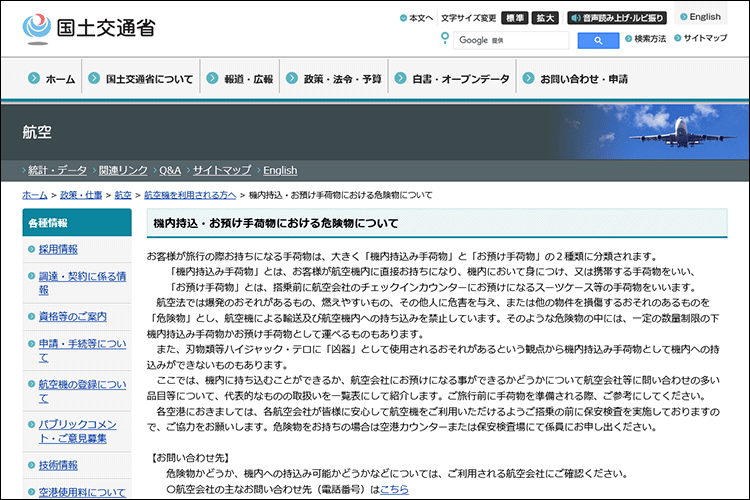Click the bullet icon beside 技術情報
The image size is (750, 500).
[x=32, y=465]
